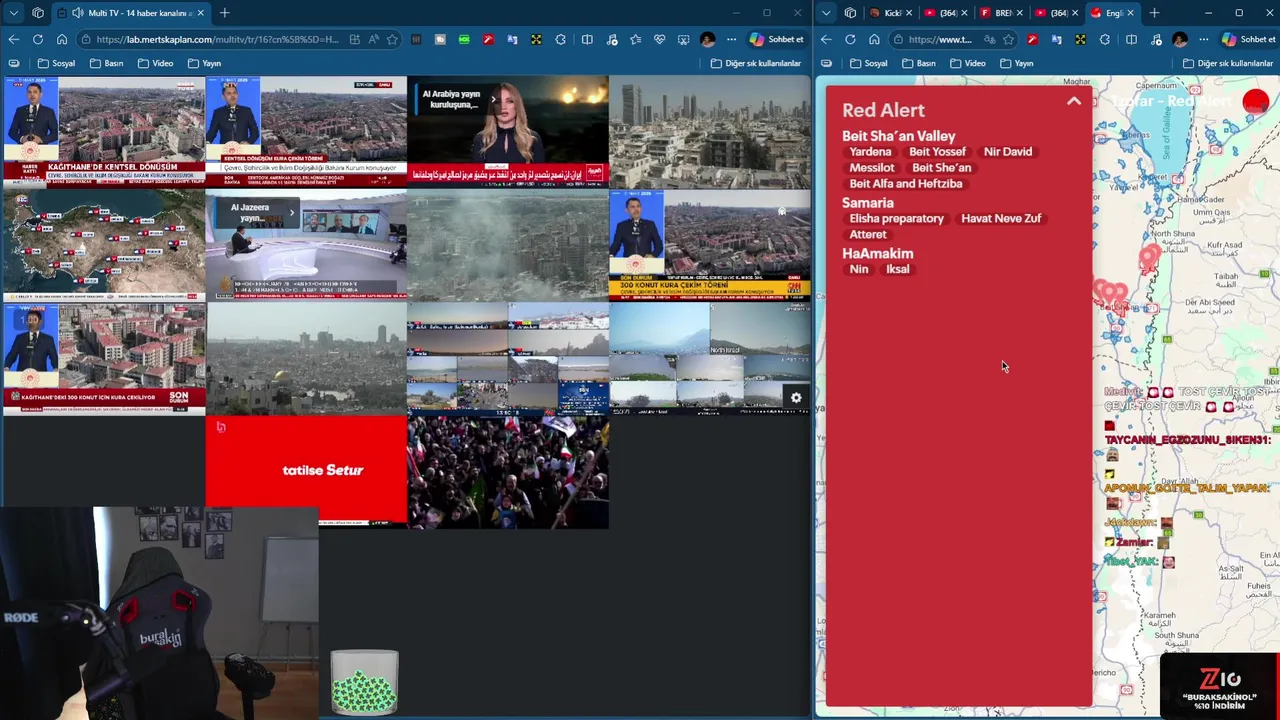The width and height of the screenshot is (1280, 720).
Task: Open Sosyal bookmark folder in Red Alert window
Action: coord(868,63)
